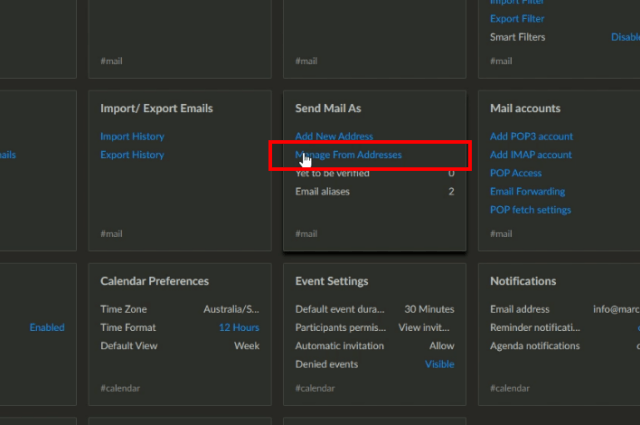
Task: Click the Notifications card heading
Action: [523, 281]
